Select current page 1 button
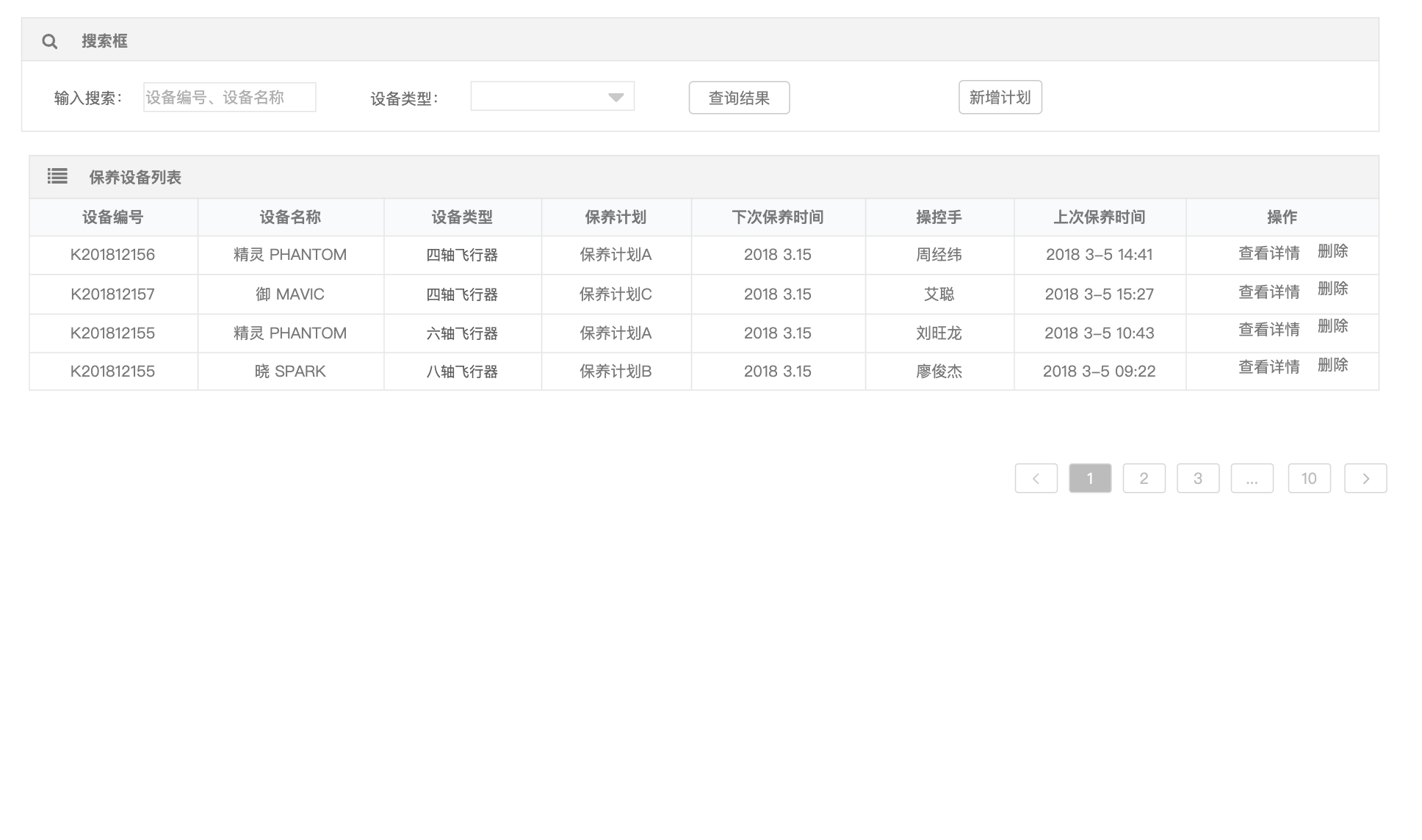This screenshot has height=840, width=1422. tap(1089, 479)
